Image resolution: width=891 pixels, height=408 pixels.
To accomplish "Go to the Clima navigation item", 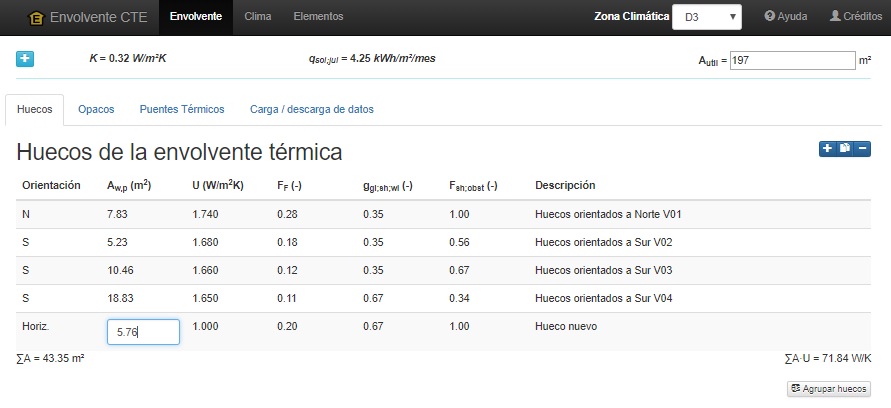I will click(257, 16).
